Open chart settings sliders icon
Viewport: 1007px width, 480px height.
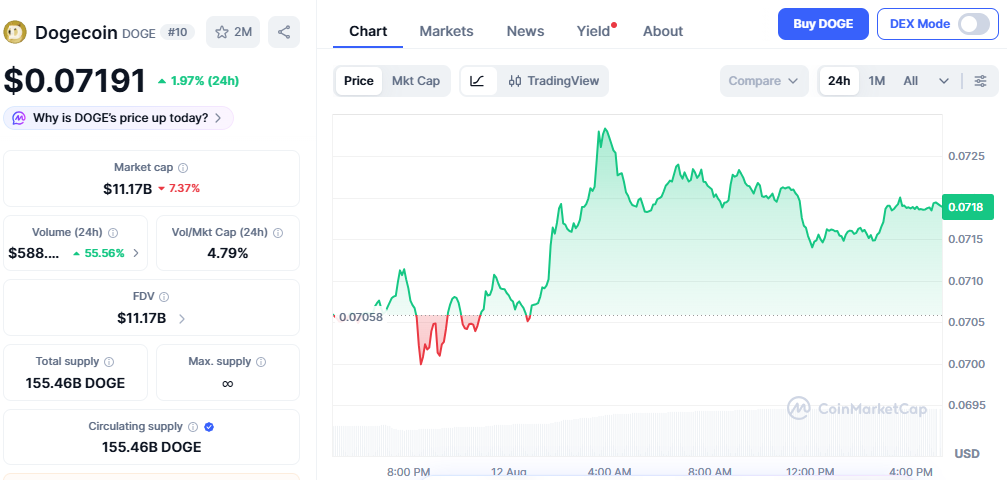980,81
